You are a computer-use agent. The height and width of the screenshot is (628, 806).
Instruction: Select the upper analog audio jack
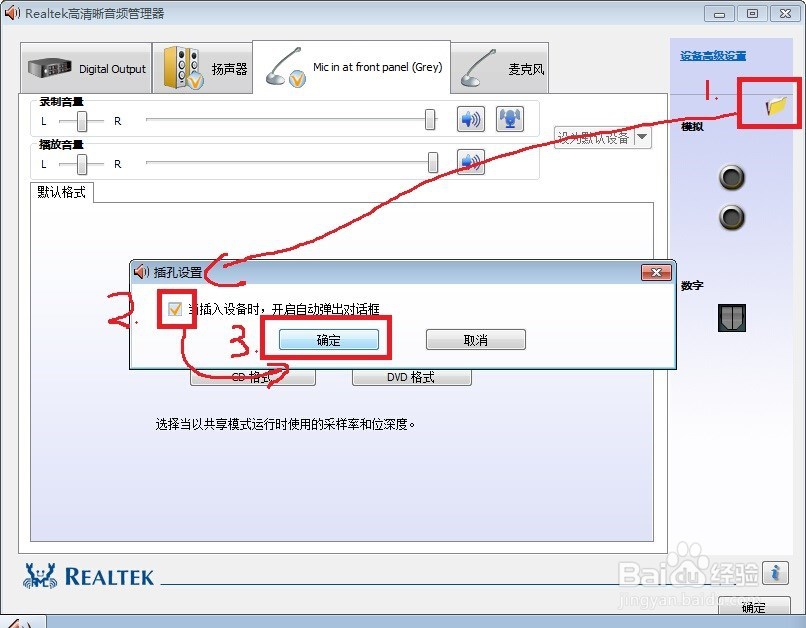(731, 178)
